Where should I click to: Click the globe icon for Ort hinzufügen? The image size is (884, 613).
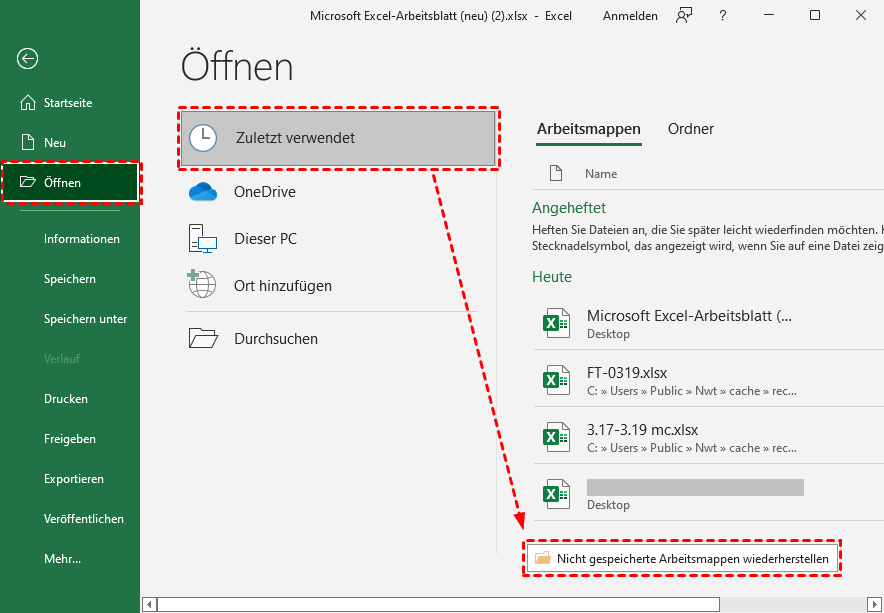click(203, 285)
